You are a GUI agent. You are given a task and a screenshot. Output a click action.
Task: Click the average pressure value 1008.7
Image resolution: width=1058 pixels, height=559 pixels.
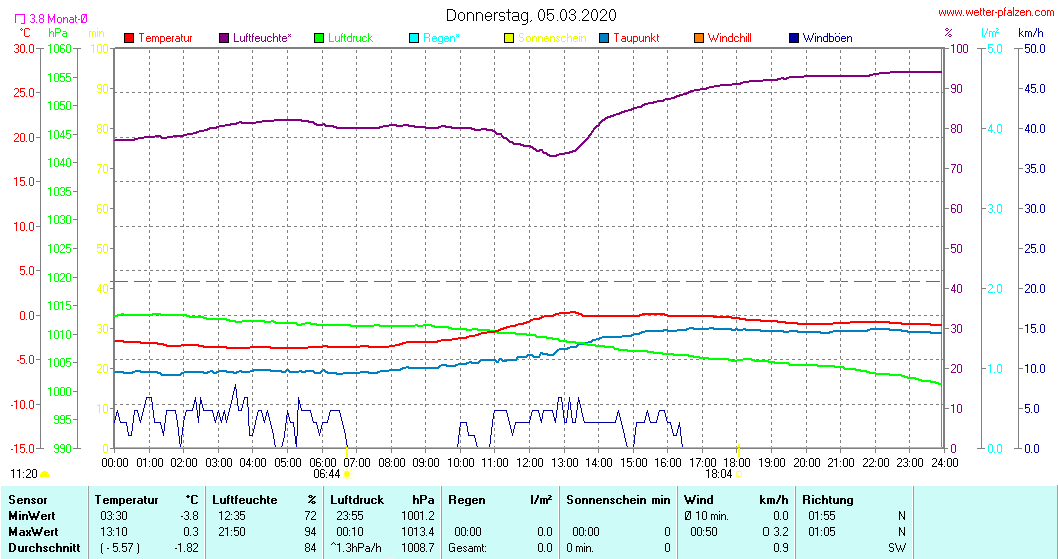418,548
